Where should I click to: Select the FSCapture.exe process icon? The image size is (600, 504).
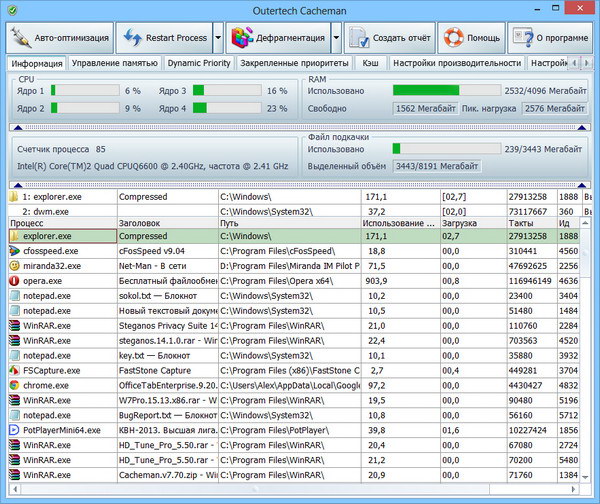pos(14,369)
